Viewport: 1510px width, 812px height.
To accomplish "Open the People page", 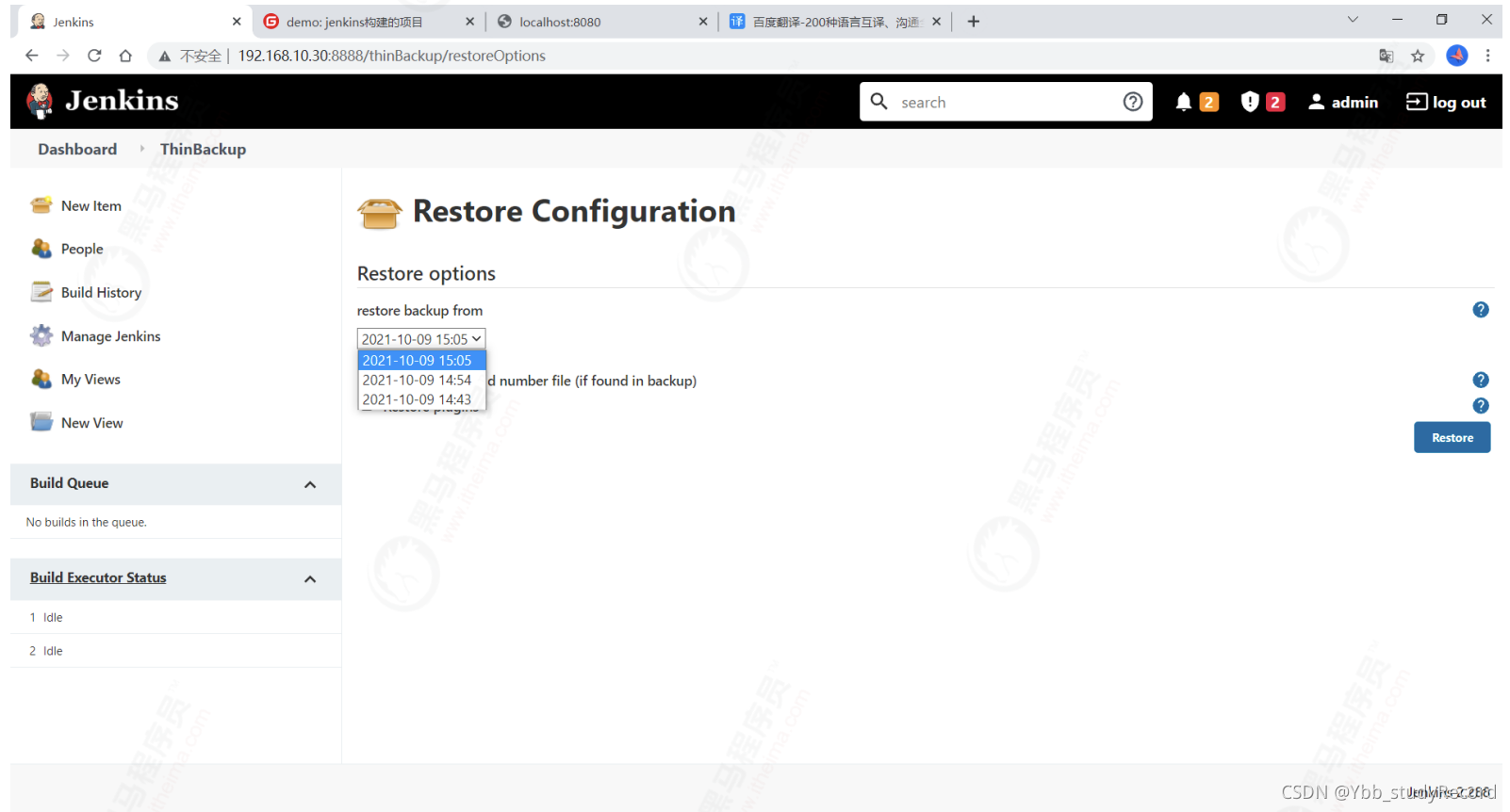I will (x=82, y=249).
